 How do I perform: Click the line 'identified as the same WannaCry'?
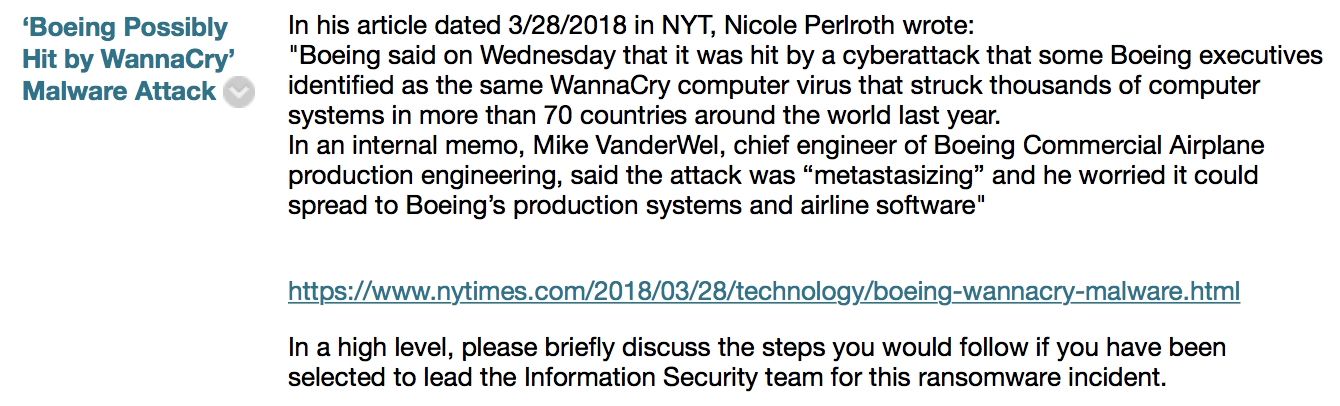point(774,84)
